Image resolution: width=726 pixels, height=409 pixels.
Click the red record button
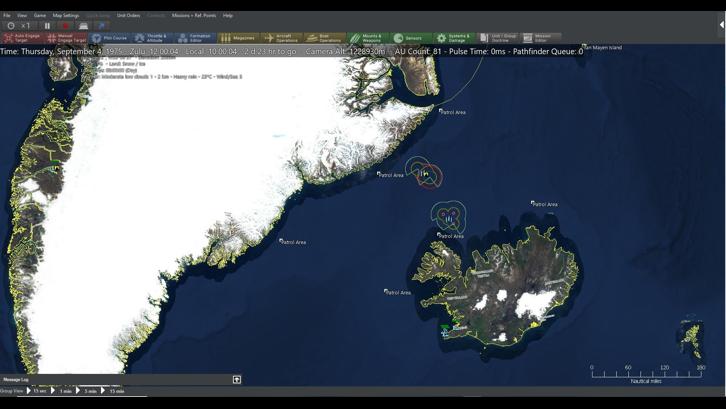click(65, 26)
